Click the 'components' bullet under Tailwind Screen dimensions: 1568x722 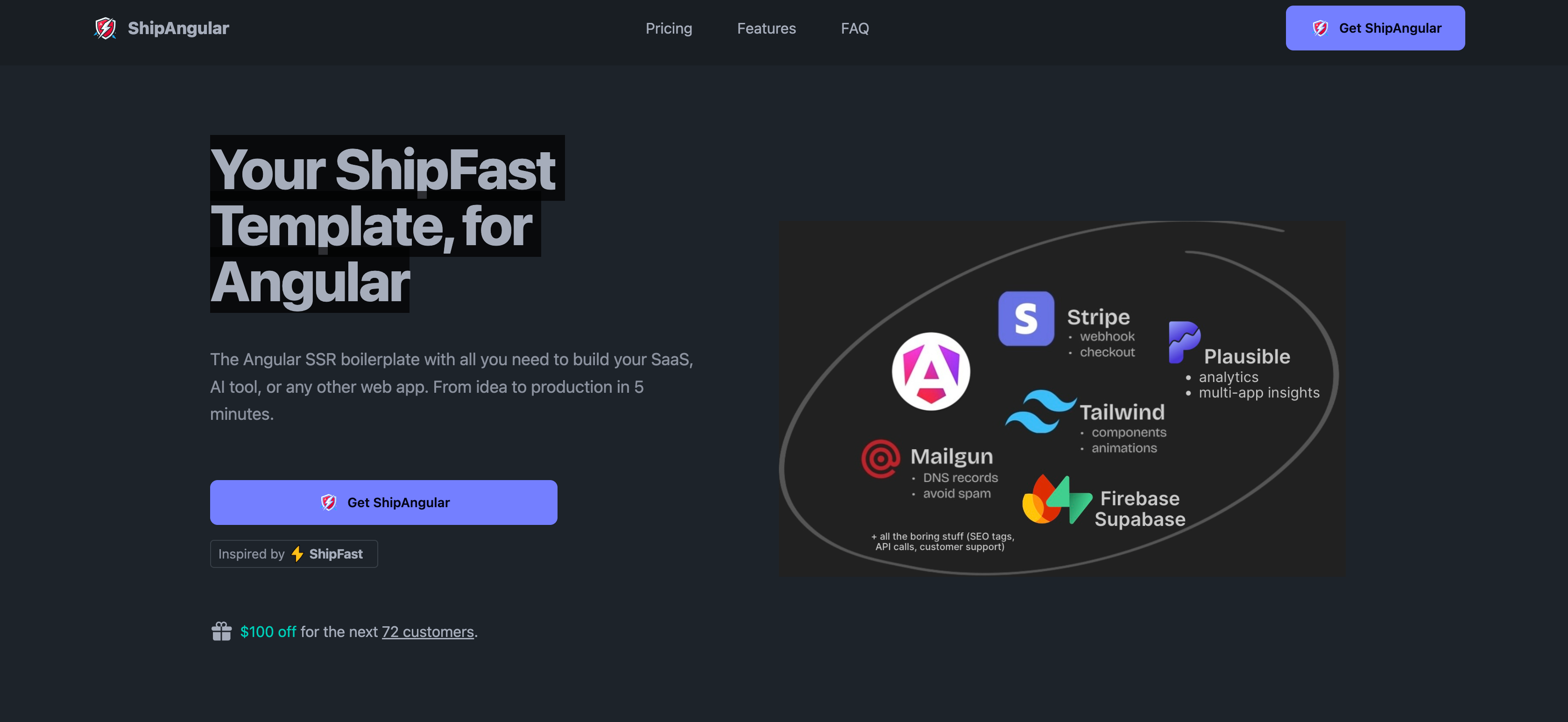(x=1129, y=432)
